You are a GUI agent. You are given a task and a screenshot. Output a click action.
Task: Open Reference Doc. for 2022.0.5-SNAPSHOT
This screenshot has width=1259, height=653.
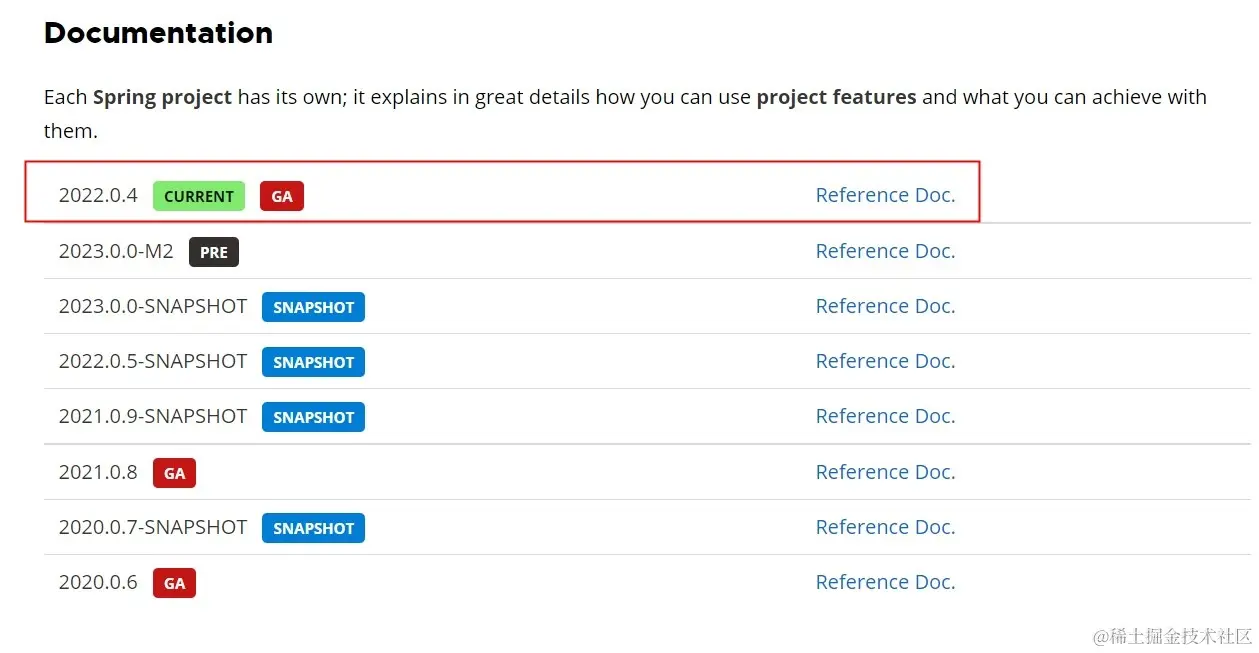point(885,361)
